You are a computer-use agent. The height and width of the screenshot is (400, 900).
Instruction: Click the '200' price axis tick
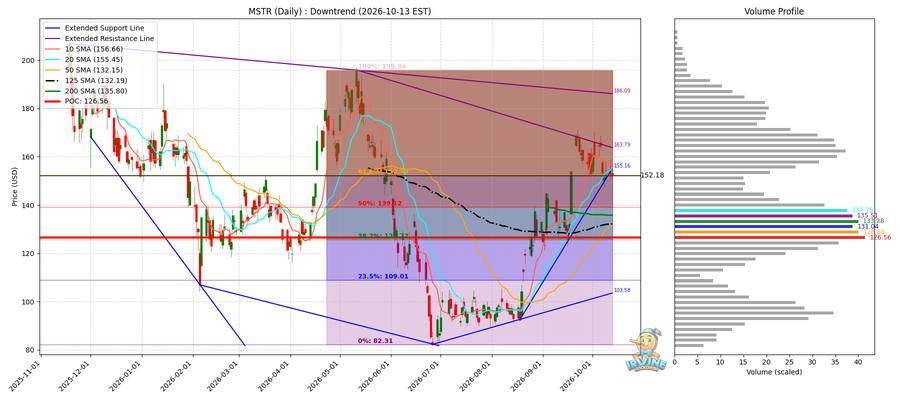pos(30,60)
